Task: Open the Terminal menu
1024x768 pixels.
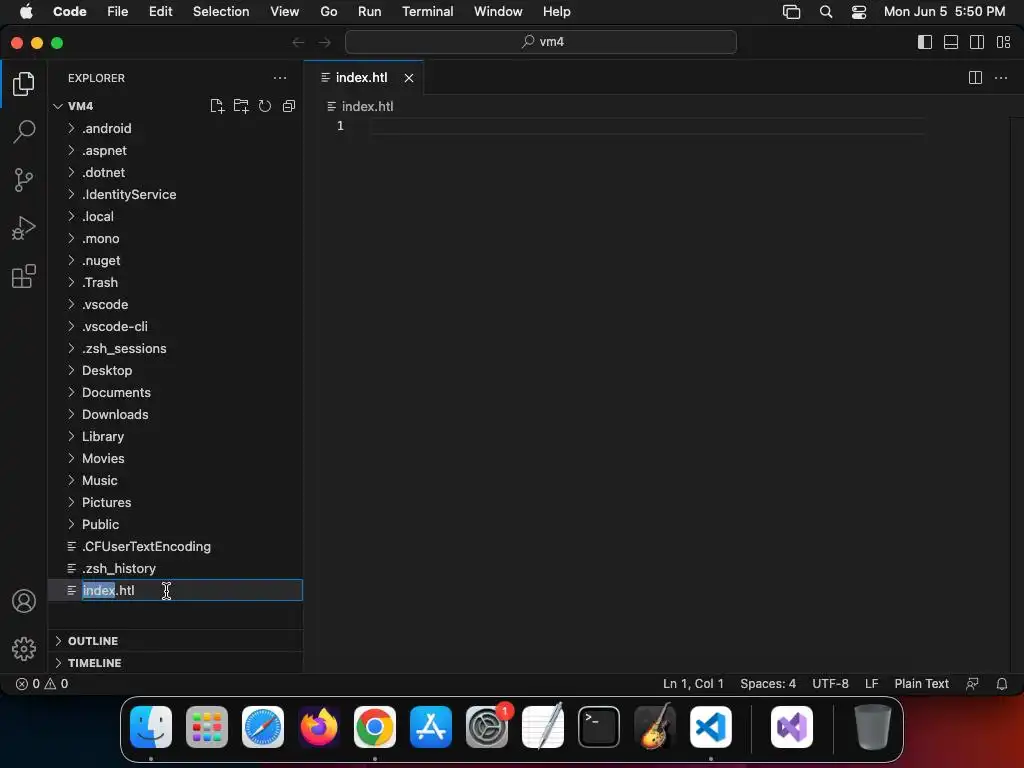Action: point(428,12)
